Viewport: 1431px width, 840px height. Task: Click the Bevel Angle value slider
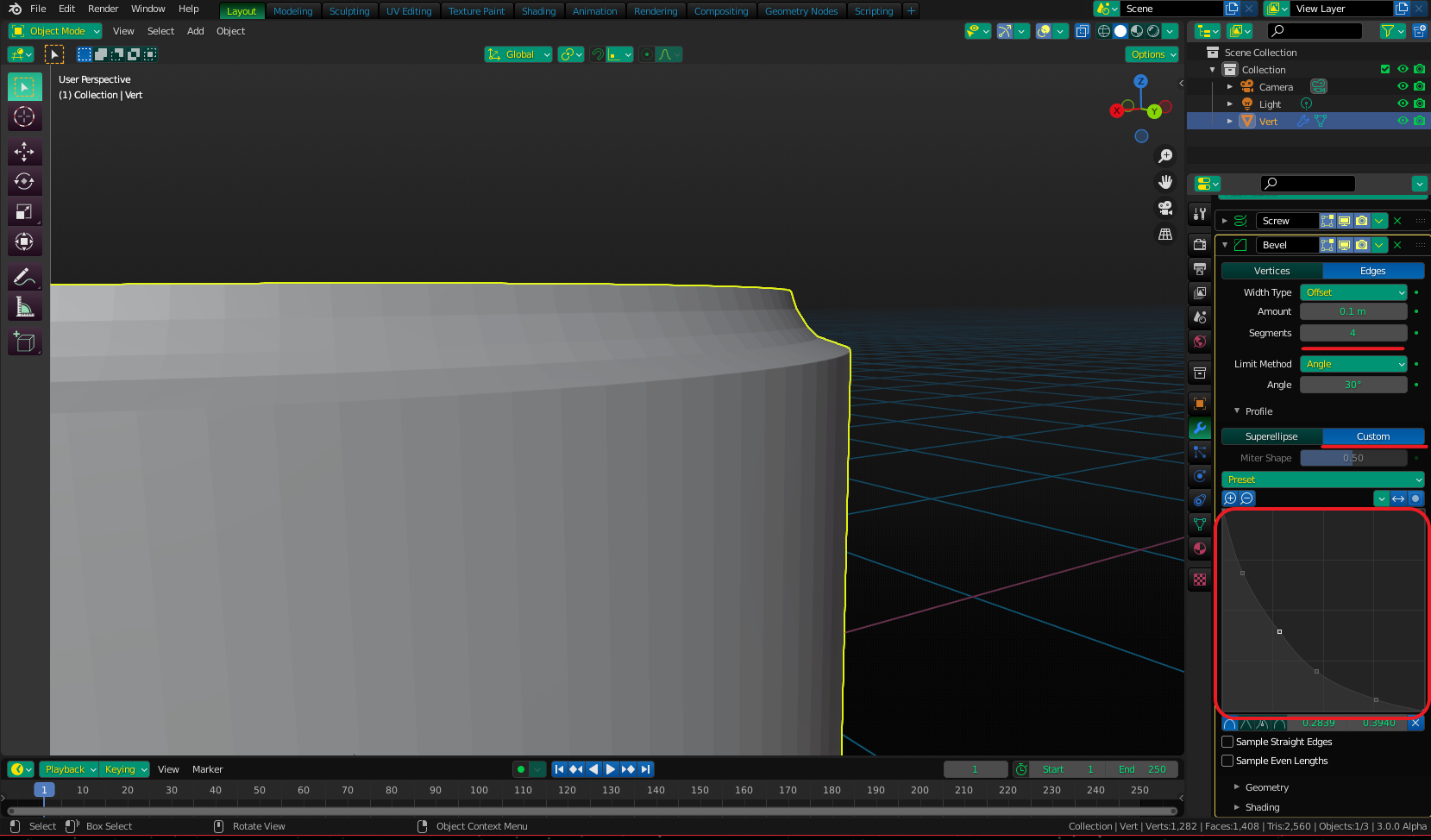[1353, 385]
